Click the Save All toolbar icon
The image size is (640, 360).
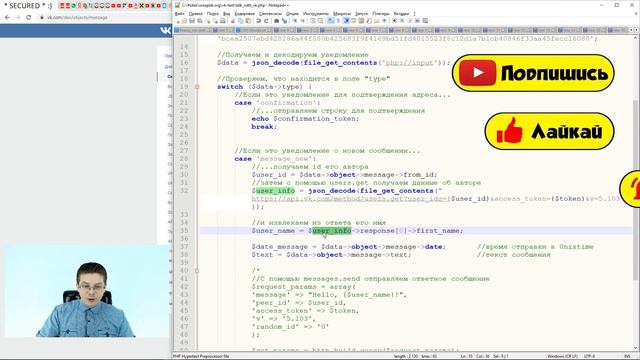(x=200, y=21)
